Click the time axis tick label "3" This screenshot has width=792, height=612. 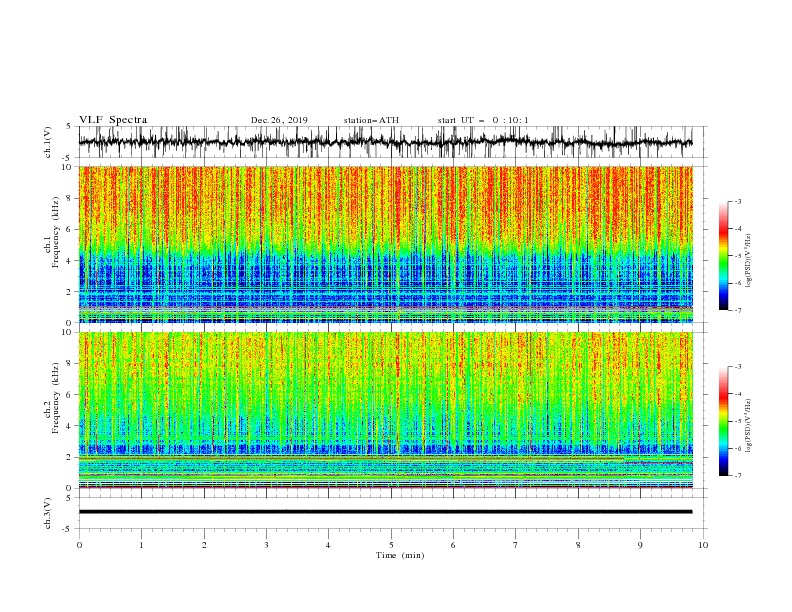[266, 545]
